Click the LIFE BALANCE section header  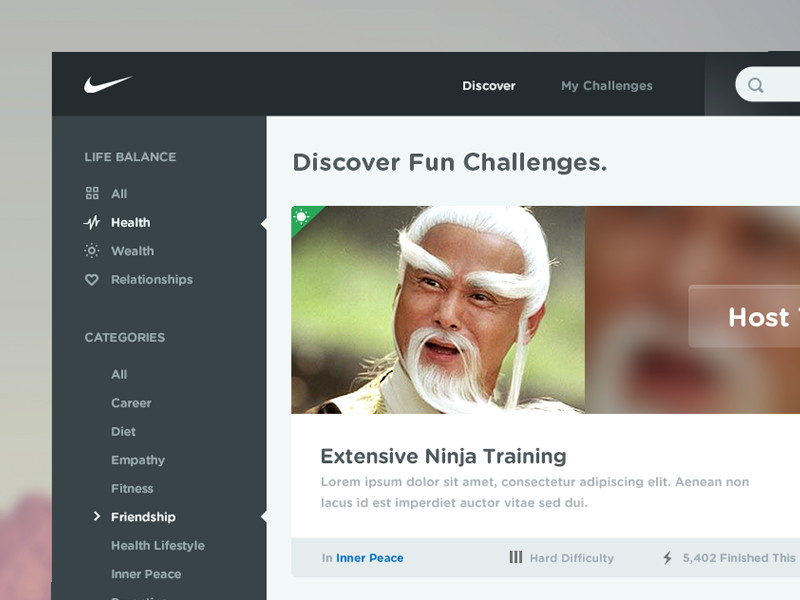pos(130,157)
